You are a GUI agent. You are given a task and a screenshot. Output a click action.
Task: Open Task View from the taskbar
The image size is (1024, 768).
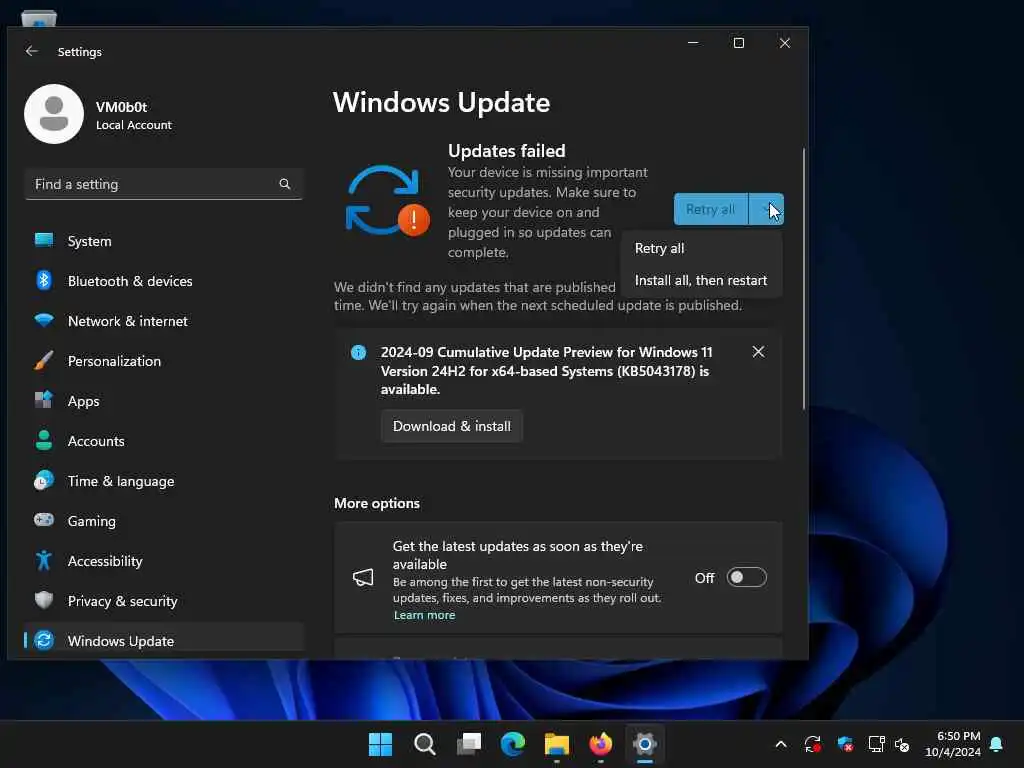(x=468, y=744)
